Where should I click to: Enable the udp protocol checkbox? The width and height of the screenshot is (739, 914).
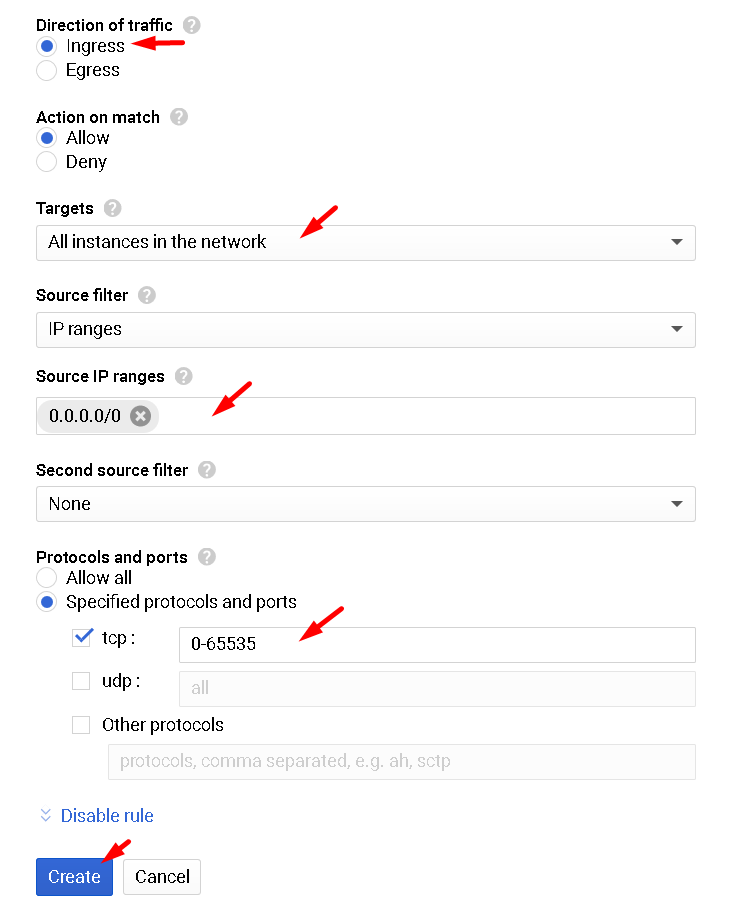[82, 681]
